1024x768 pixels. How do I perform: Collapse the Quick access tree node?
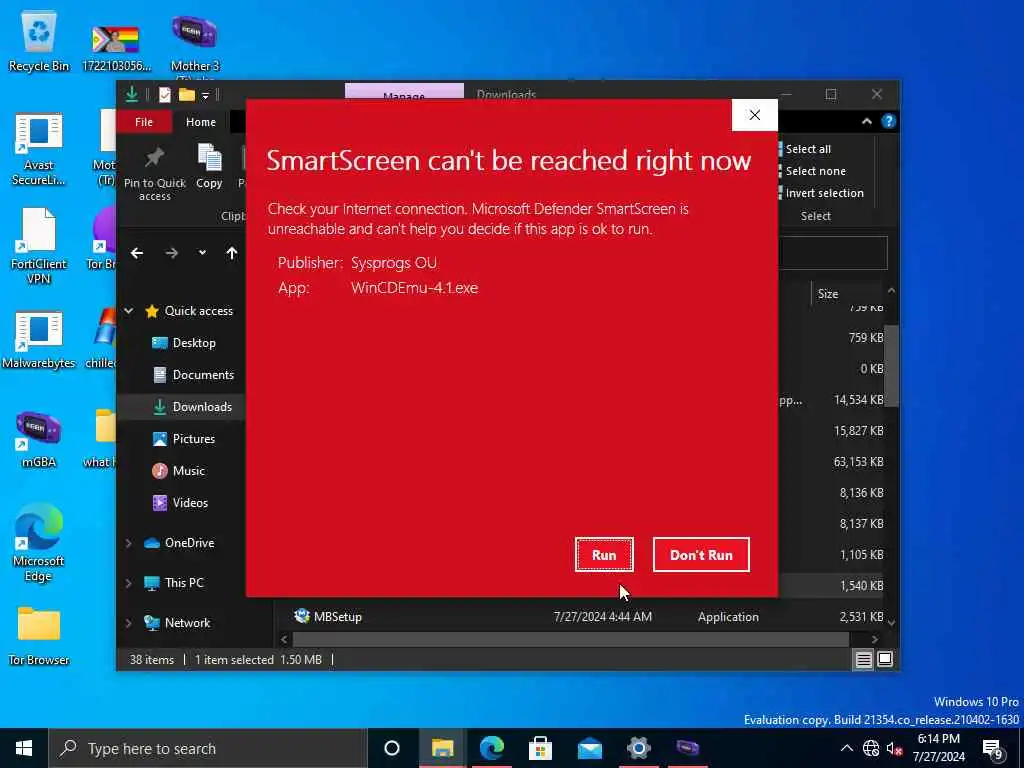pos(129,311)
